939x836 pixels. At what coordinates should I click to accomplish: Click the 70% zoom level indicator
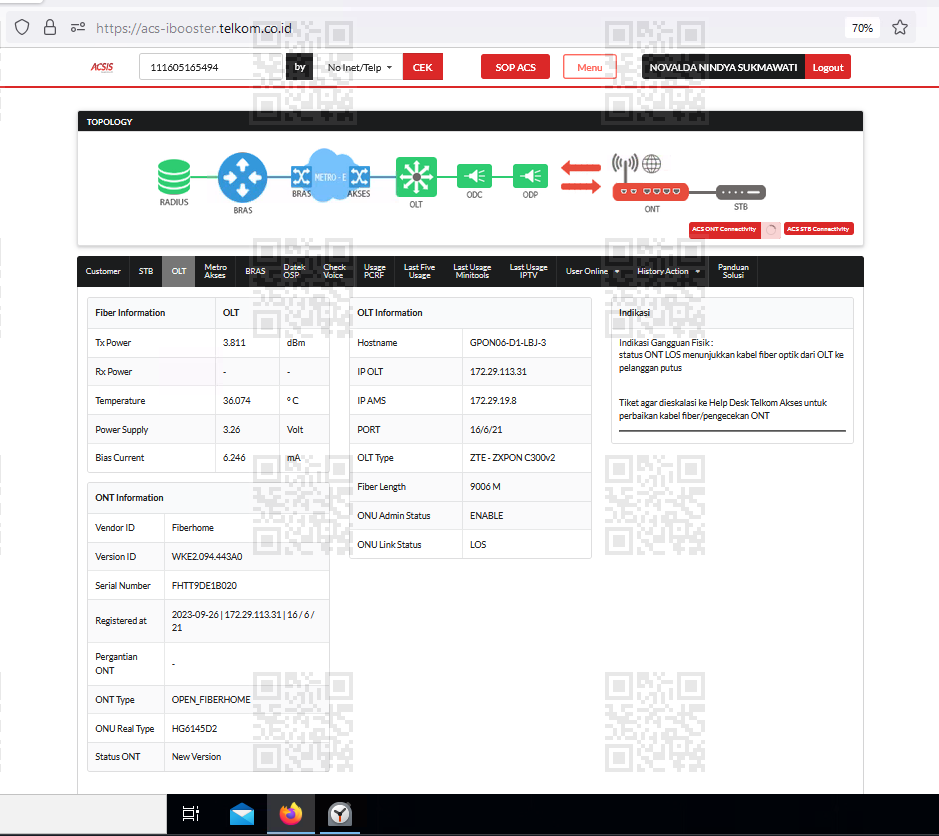(862, 28)
